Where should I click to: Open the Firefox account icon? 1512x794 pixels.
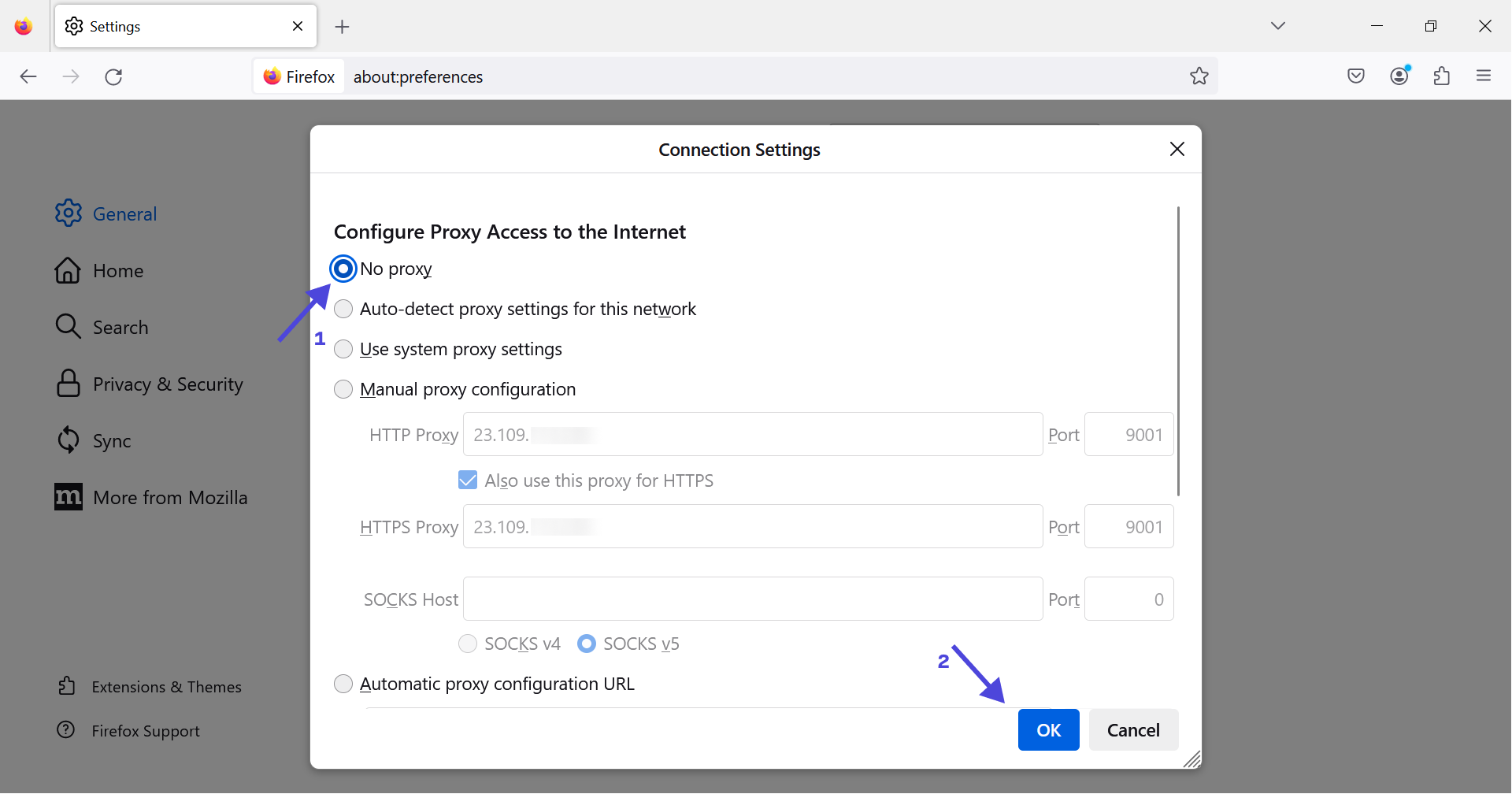tap(1399, 76)
